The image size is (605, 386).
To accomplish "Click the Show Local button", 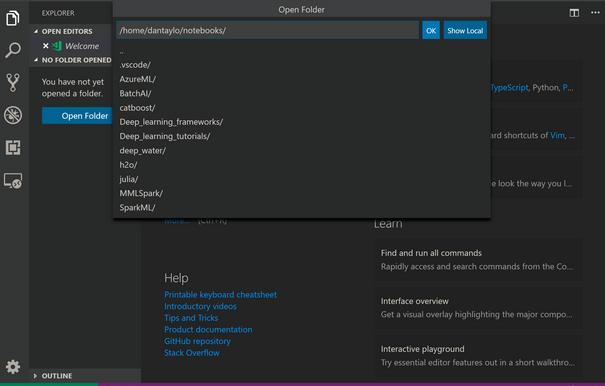I will (x=465, y=30).
